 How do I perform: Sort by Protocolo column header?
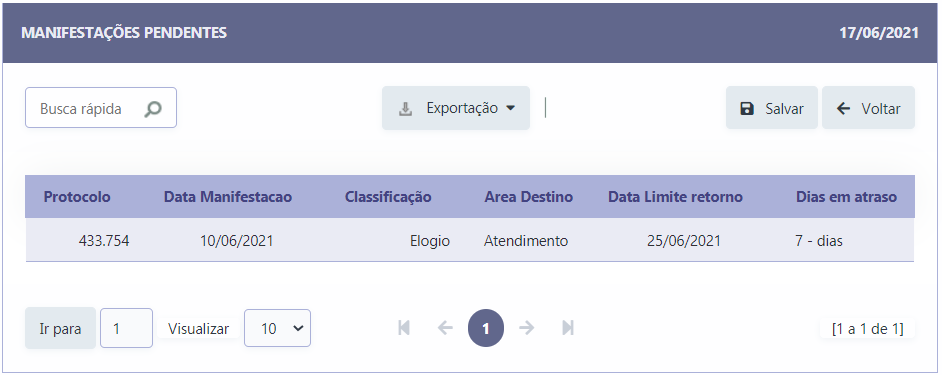pos(77,197)
